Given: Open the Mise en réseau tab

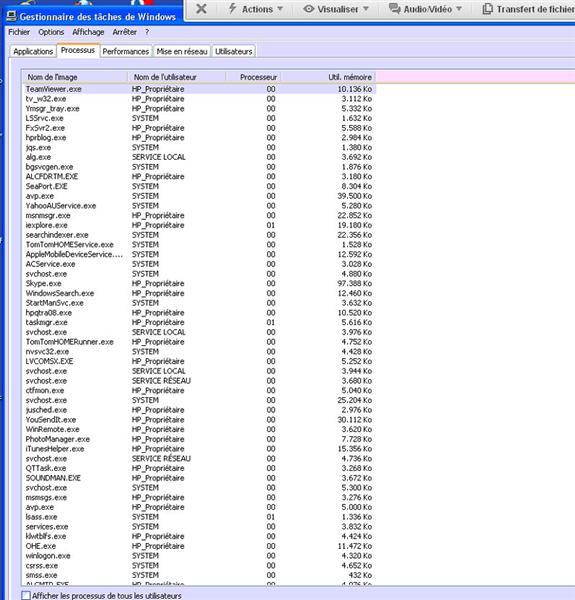Looking at the screenshot, I should 182,51.
